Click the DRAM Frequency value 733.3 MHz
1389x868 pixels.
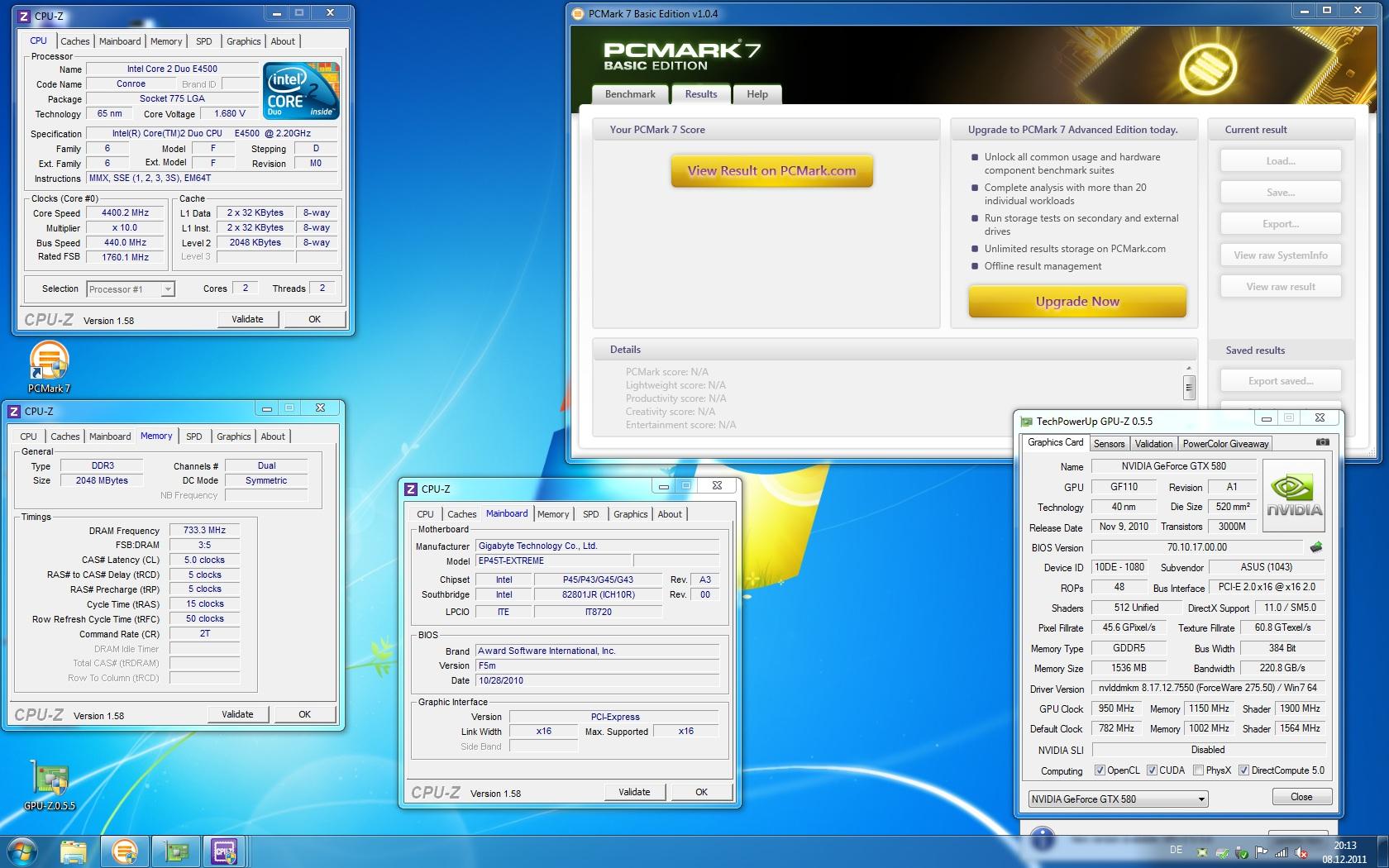click(204, 531)
